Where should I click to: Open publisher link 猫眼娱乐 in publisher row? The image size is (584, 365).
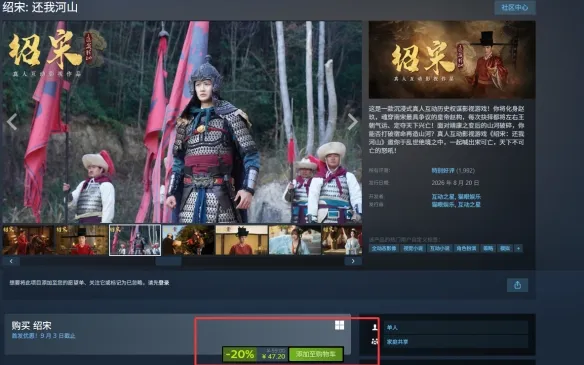(x=443, y=204)
